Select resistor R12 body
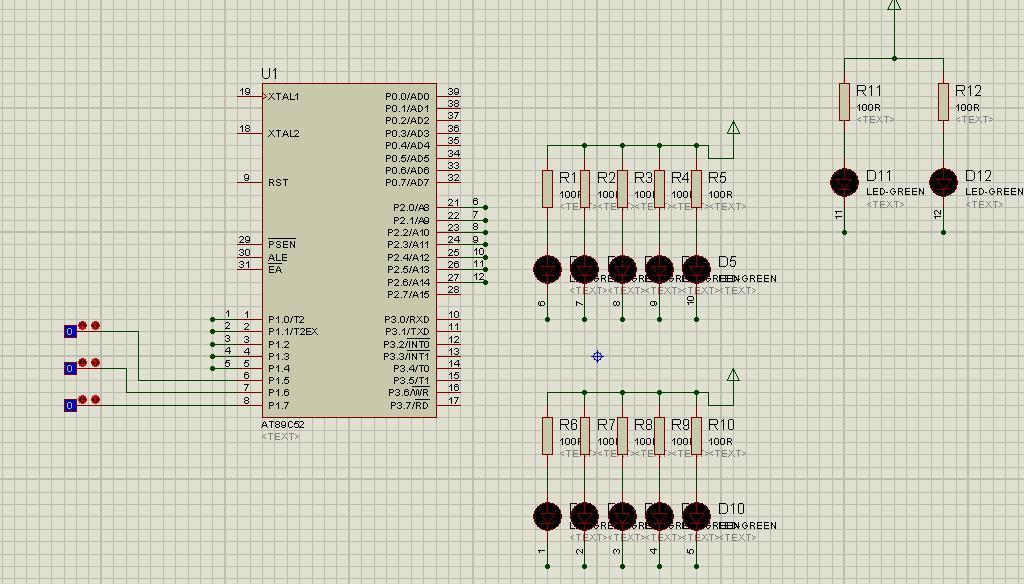1024x584 pixels. [943, 102]
